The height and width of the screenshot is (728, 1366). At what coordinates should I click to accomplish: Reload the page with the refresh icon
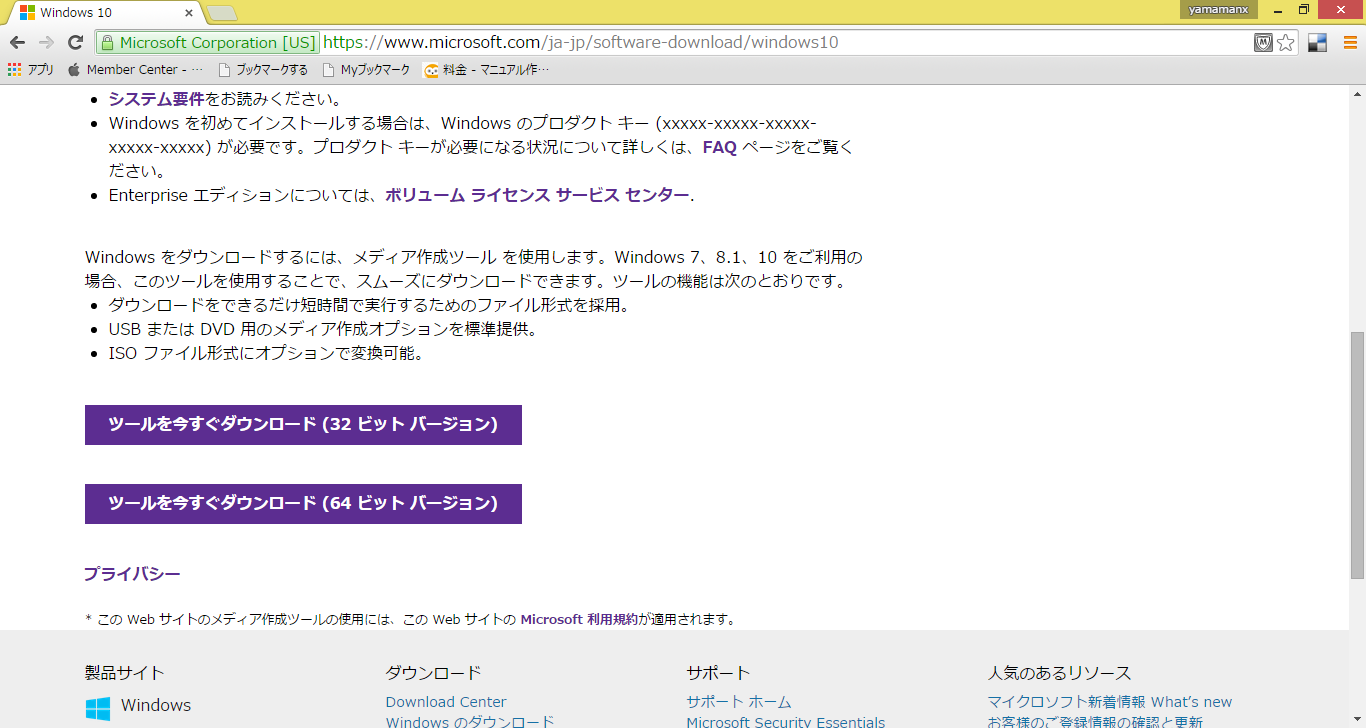point(75,42)
